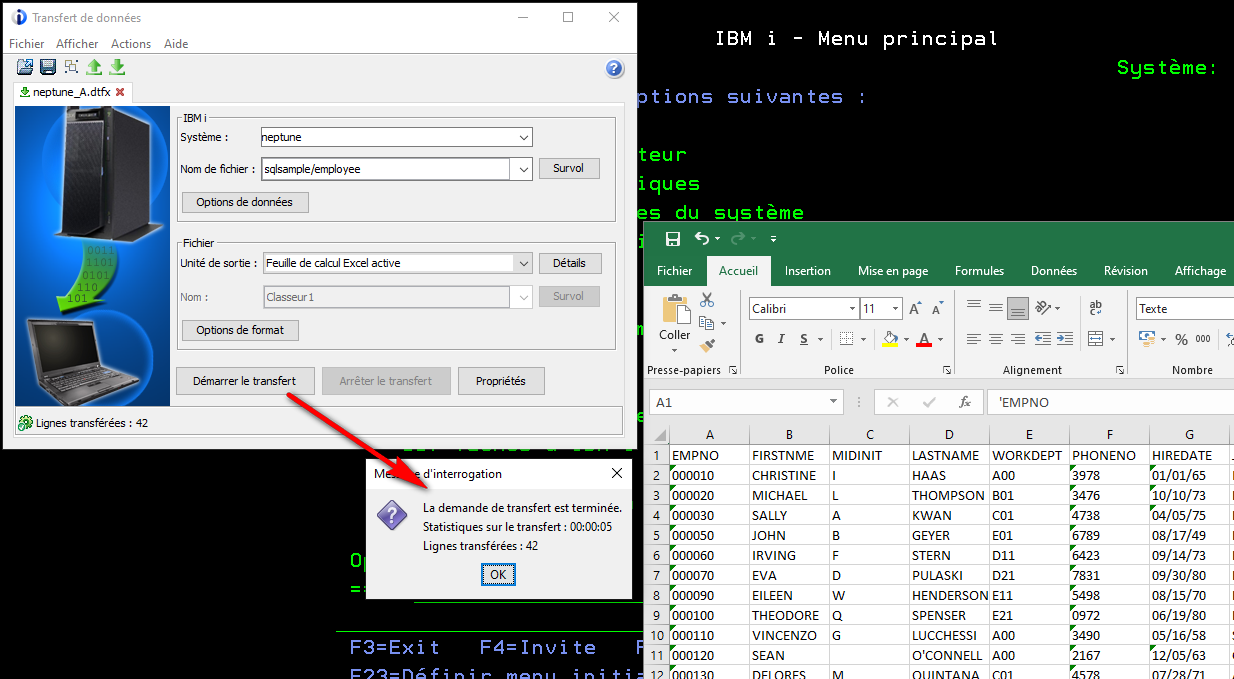The width and height of the screenshot is (1234, 679).
Task: Open fill color dropdown arrow
Action: [x=905, y=340]
